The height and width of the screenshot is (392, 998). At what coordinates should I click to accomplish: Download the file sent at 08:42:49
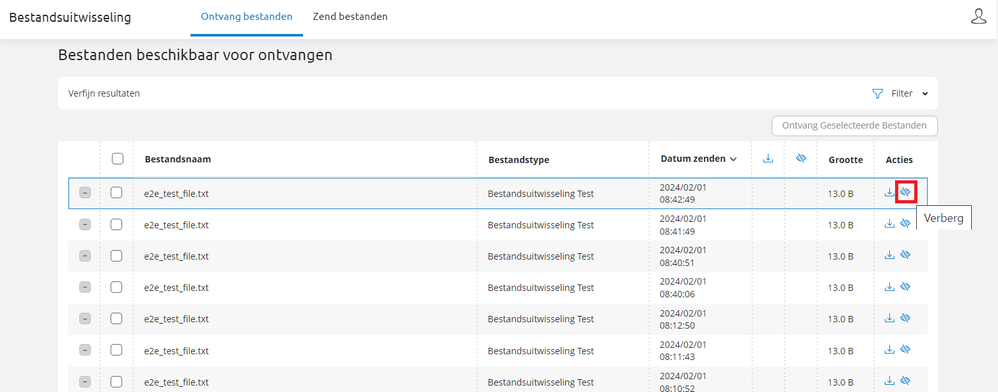(890, 192)
